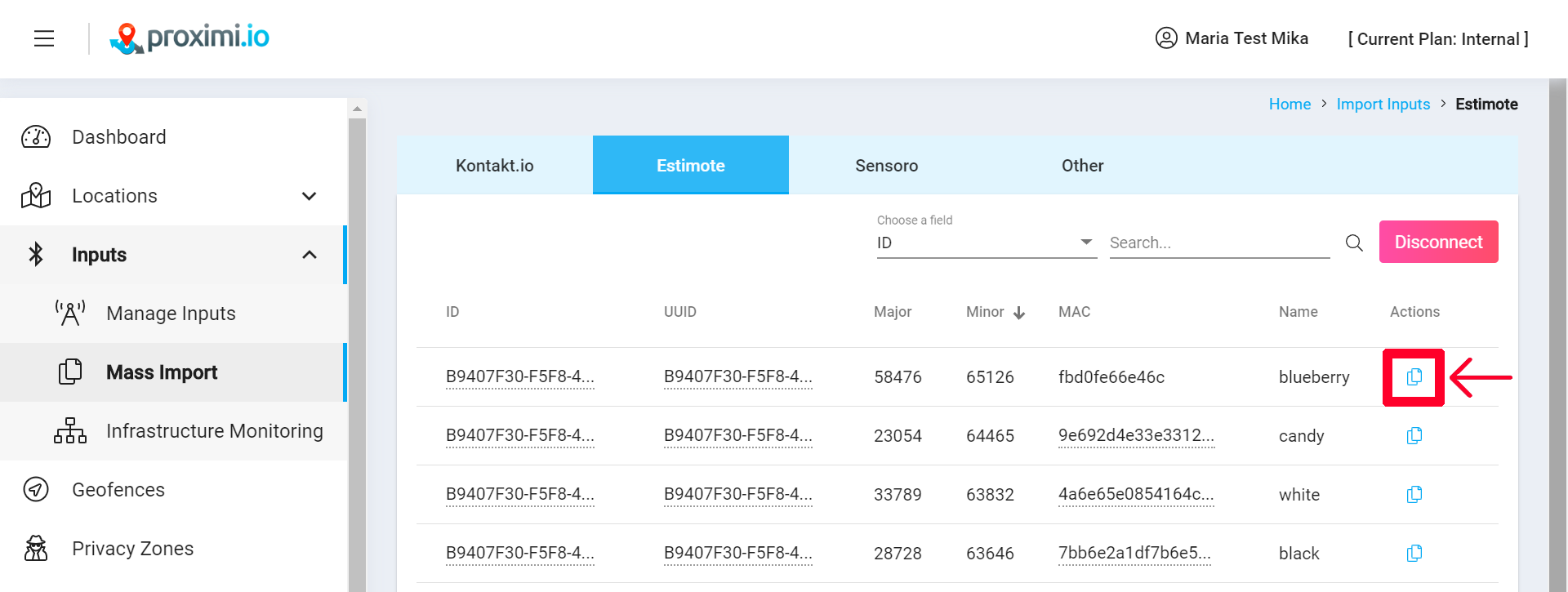This screenshot has height=592, width=1568.
Task: Click the Manage Inputs antenna icon
Action: pos(70,314)
